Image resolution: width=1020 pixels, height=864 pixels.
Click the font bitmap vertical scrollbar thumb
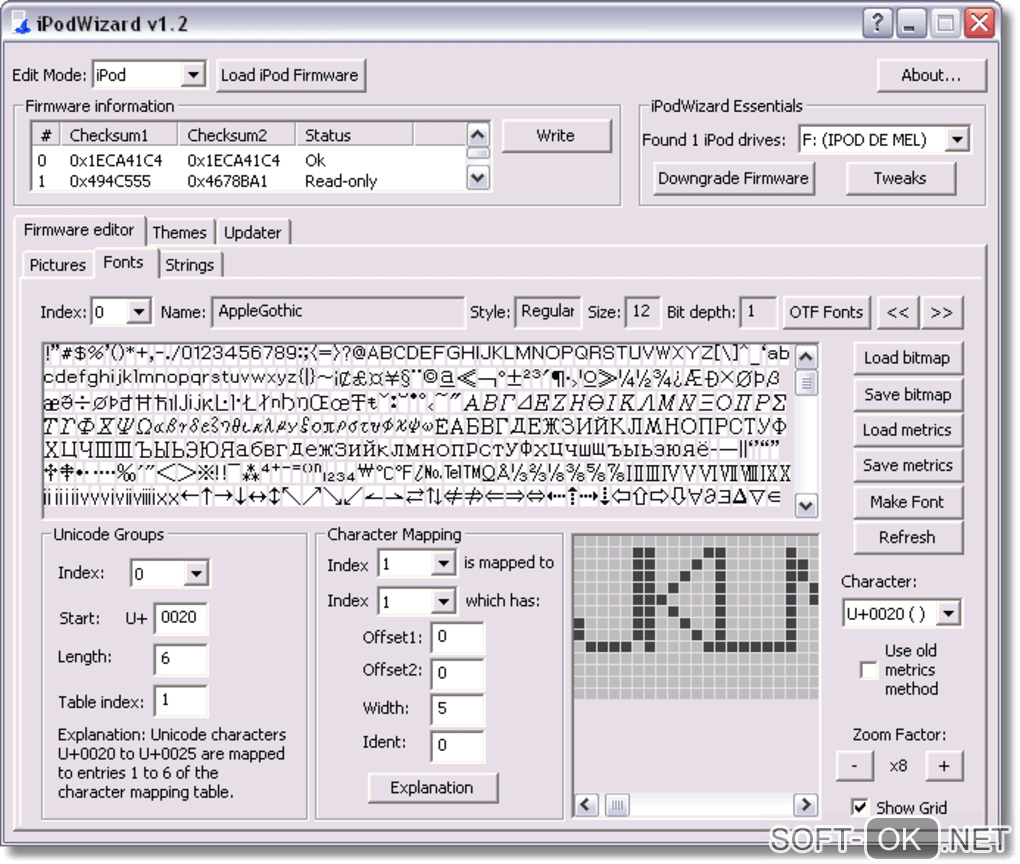click(x=807, y=383)
